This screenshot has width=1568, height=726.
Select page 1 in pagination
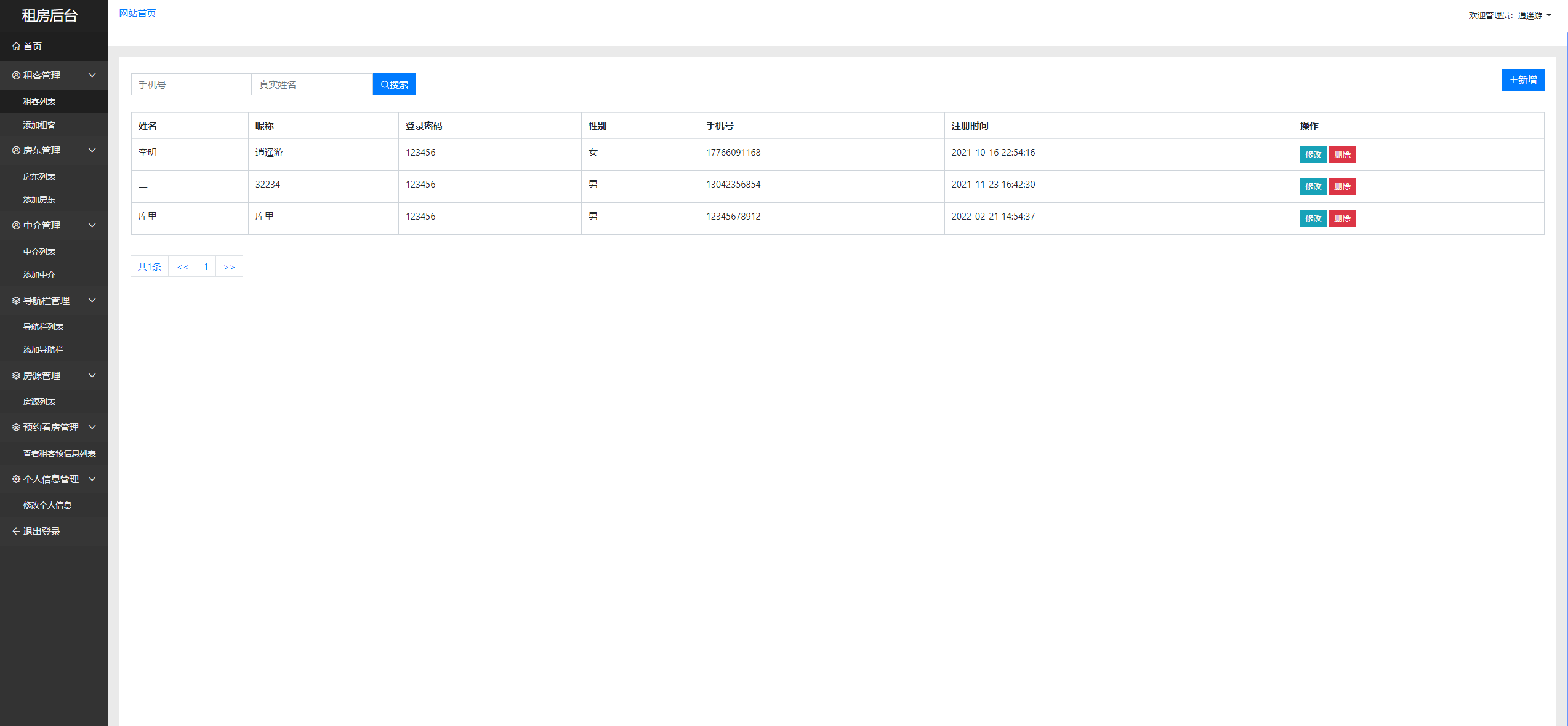pos(206,266)
